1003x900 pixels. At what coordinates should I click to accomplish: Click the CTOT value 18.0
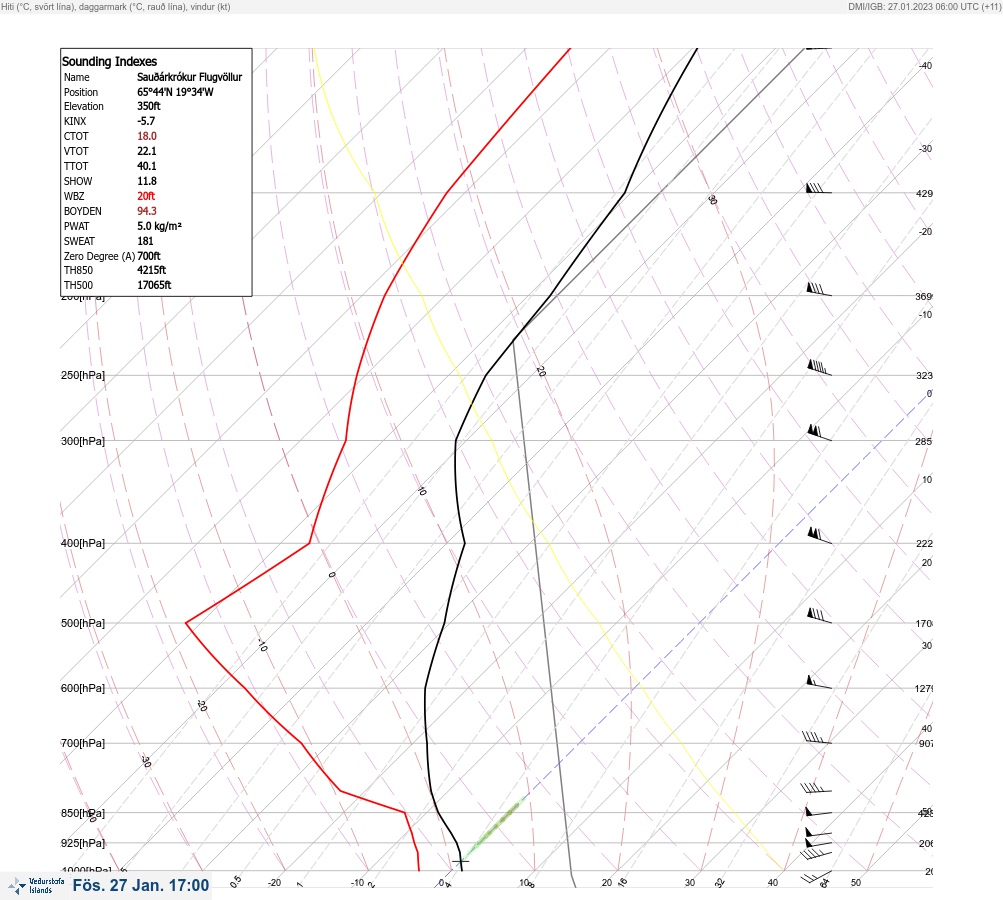(146, 136)
